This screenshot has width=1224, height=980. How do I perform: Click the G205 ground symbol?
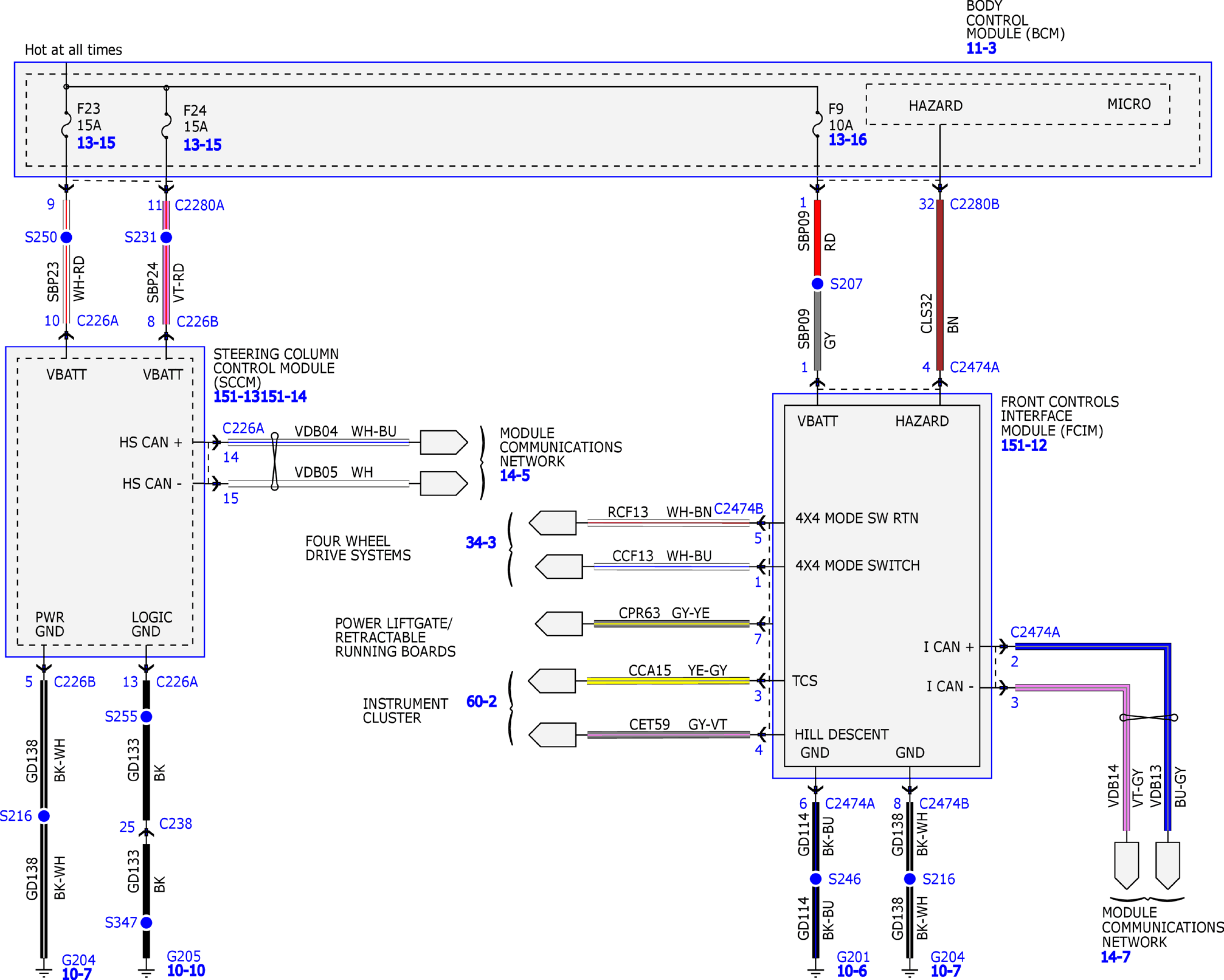(x=147, y=972)
